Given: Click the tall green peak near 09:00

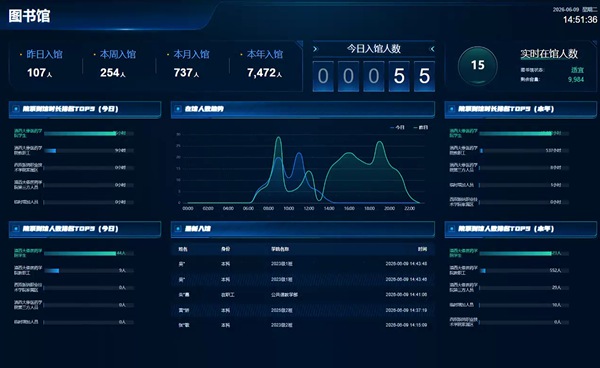Looking at the screenshot, I should pos(279,138).
